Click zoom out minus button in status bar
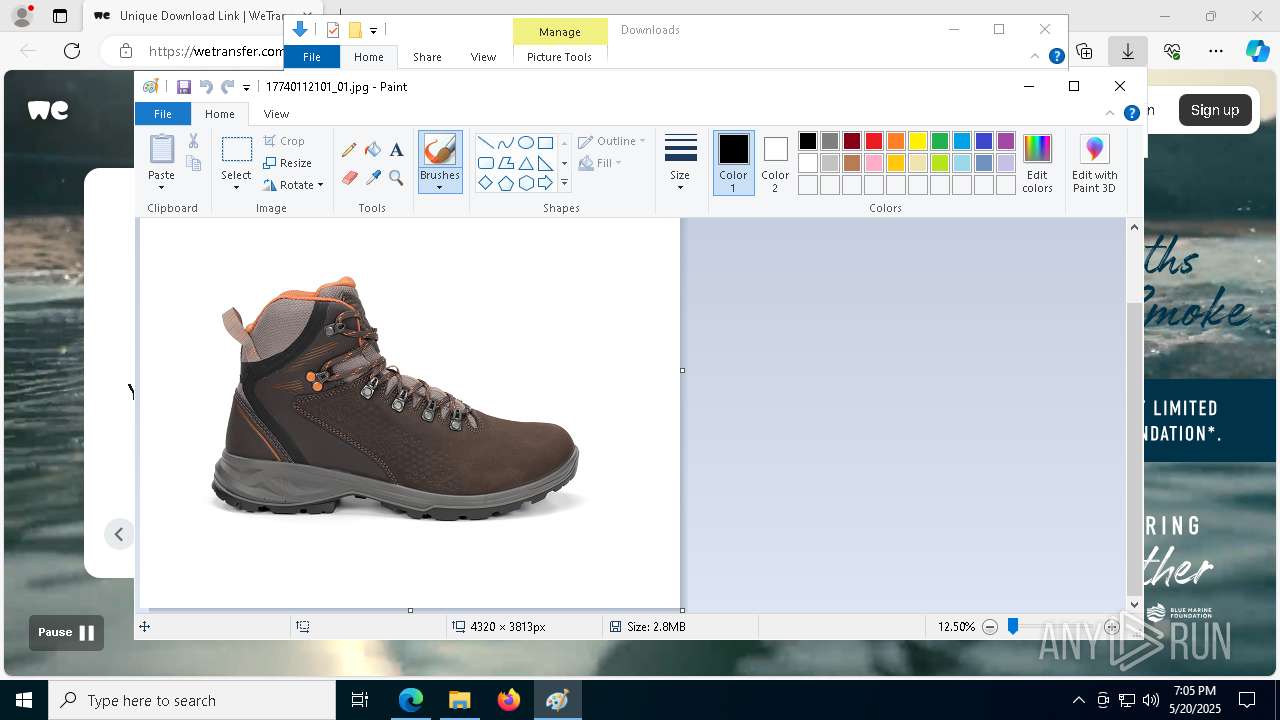Screen dimensions: 1280x720 click(990, 627)
